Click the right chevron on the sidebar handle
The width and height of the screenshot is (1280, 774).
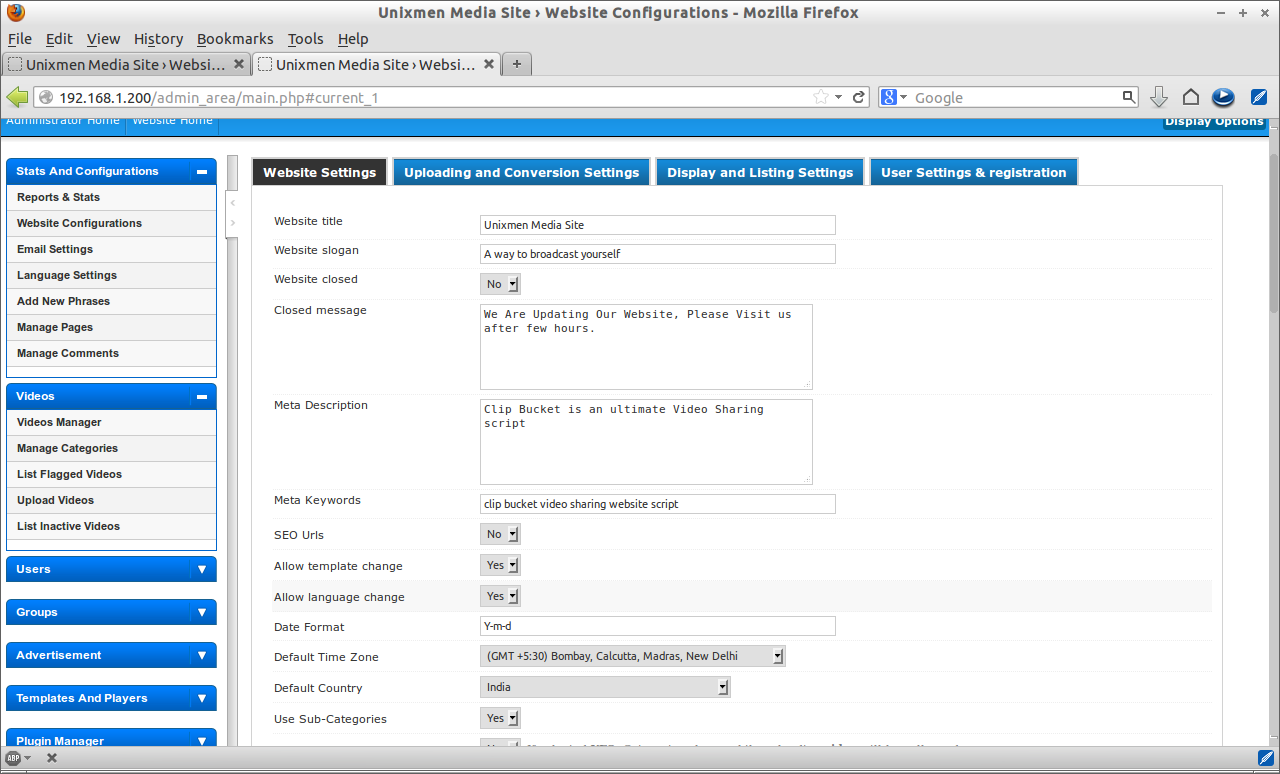233,222
